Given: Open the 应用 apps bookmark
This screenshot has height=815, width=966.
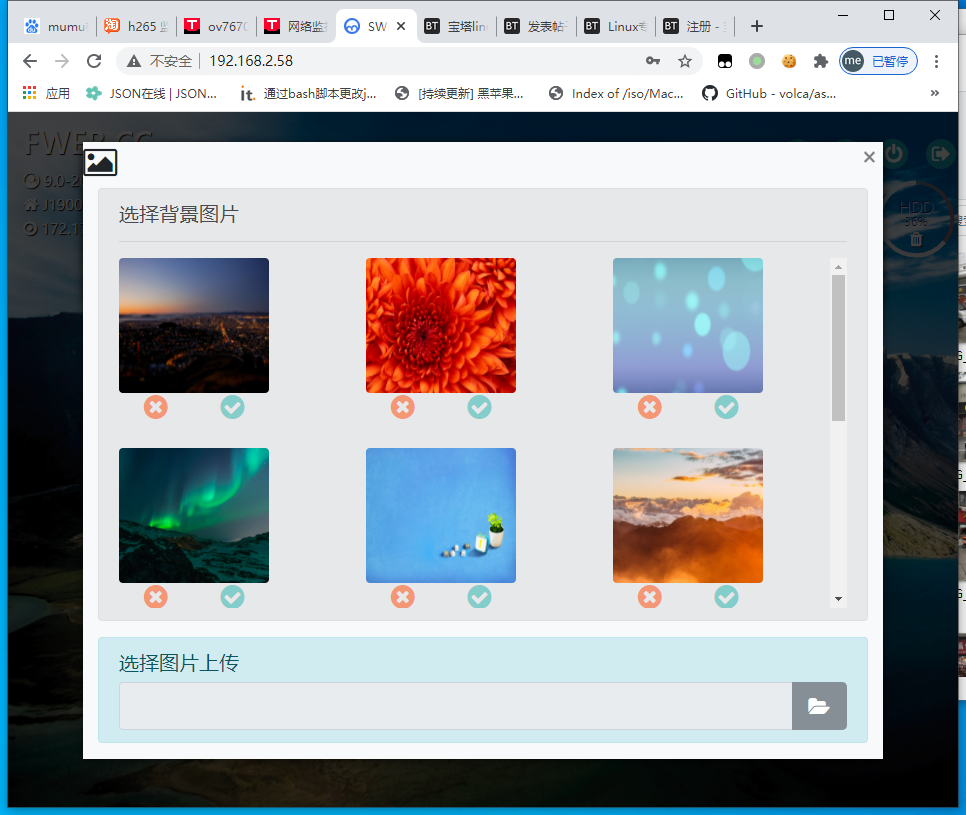Looking at the screenshot, I should coord(46,94).
